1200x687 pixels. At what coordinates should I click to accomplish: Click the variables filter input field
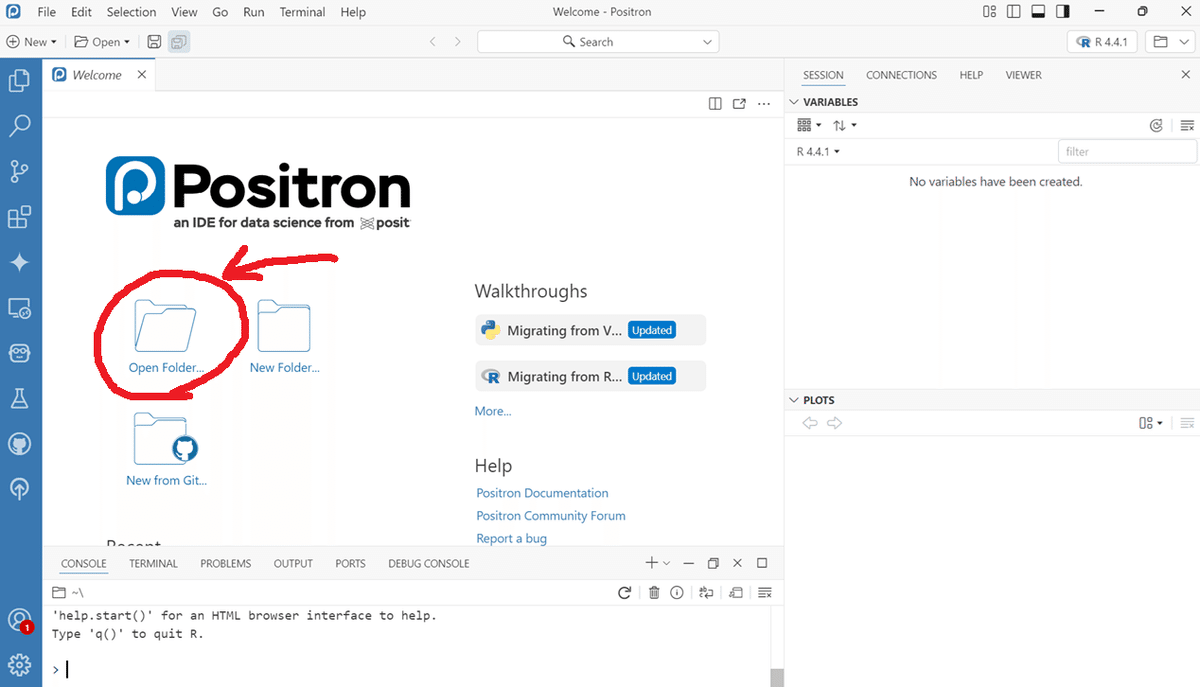[1127, 150]
